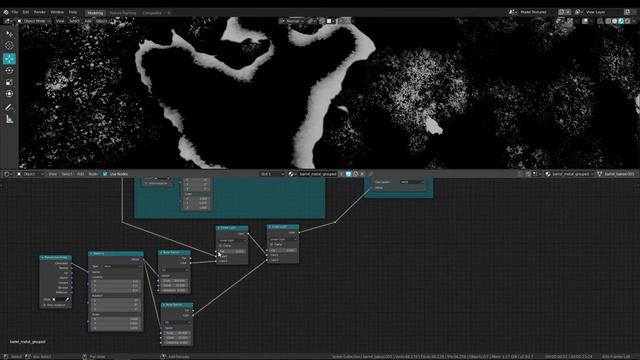This screenshot has height=360, width=640.
Task: Open the Window menu
Action: coord(57,12)
